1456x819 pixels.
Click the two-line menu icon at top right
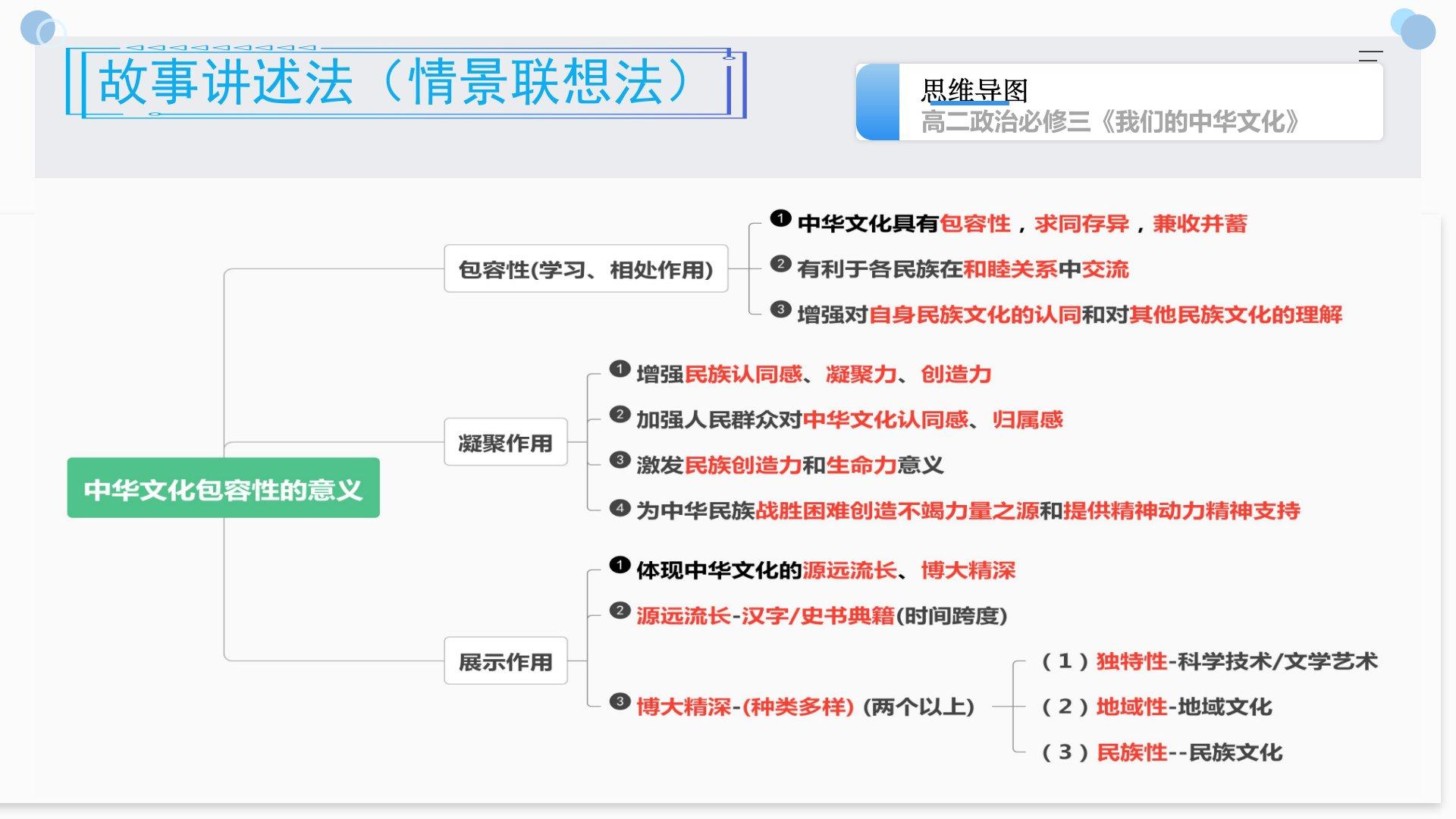[x=1370, y=56]
